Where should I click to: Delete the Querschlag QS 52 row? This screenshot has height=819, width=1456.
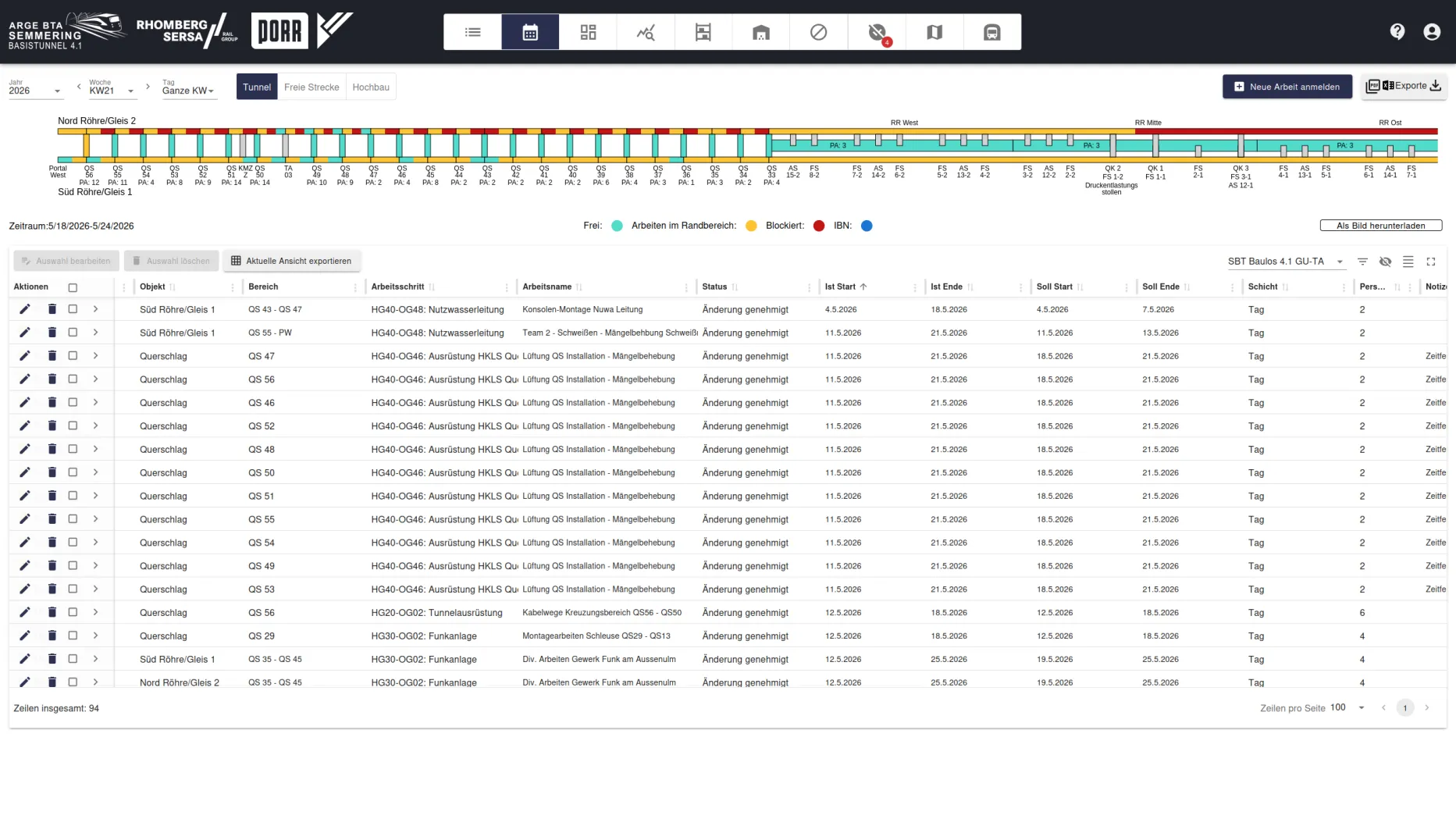(x=52, y=426)
